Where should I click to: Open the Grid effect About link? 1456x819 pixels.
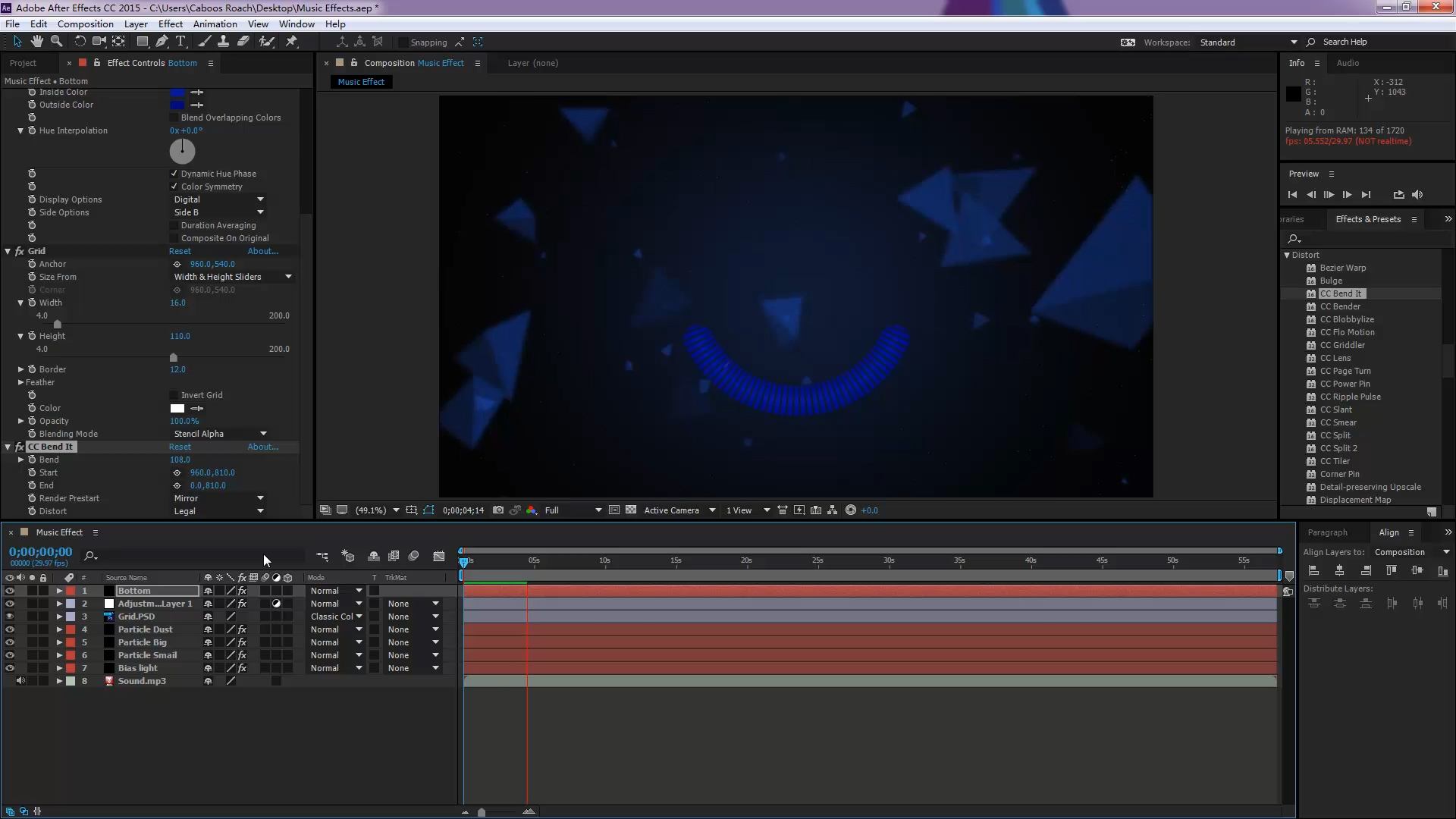(262, 251)
